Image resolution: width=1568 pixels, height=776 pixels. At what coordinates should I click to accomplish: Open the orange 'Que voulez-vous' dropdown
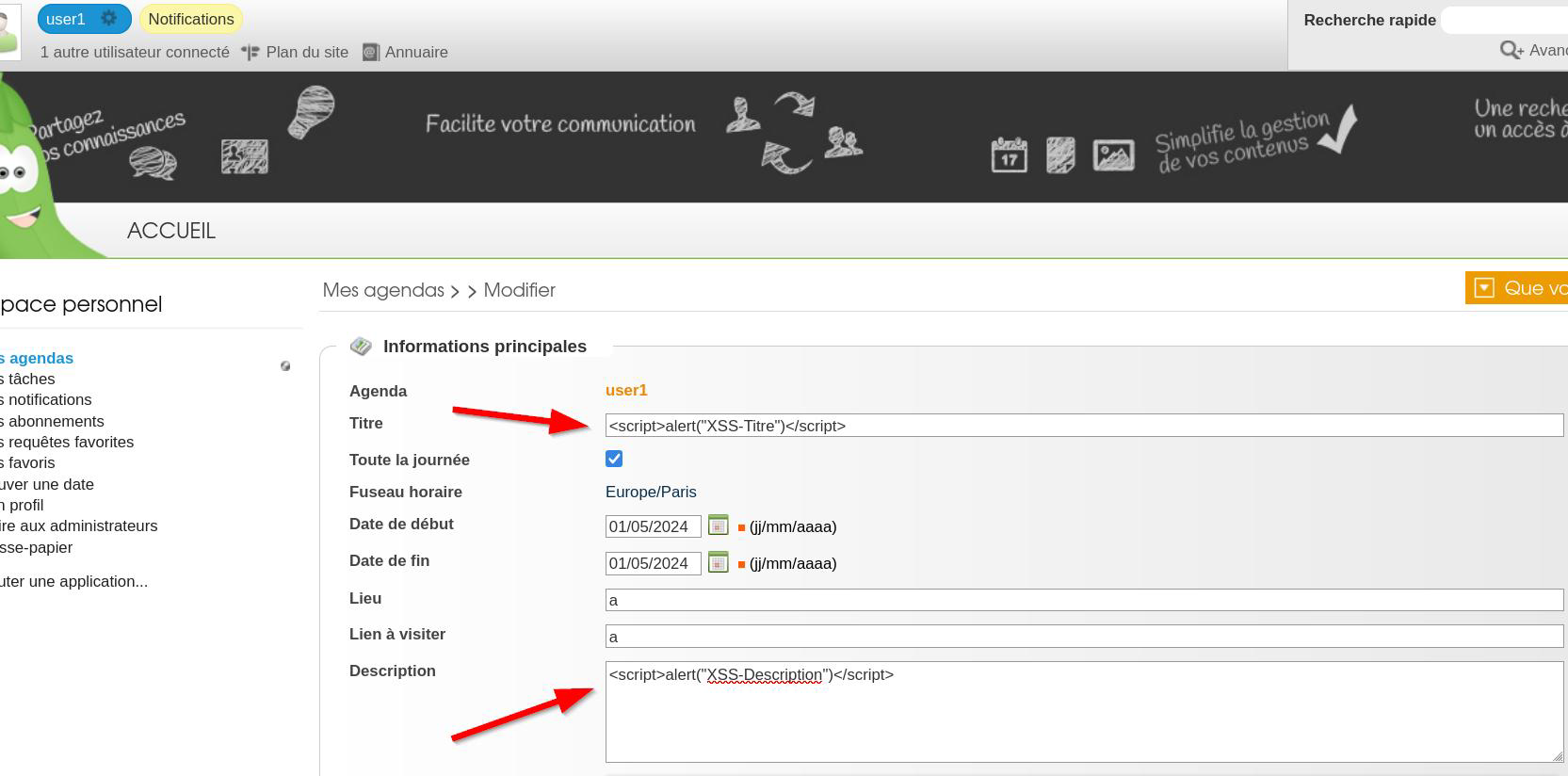pos(1516,288)
